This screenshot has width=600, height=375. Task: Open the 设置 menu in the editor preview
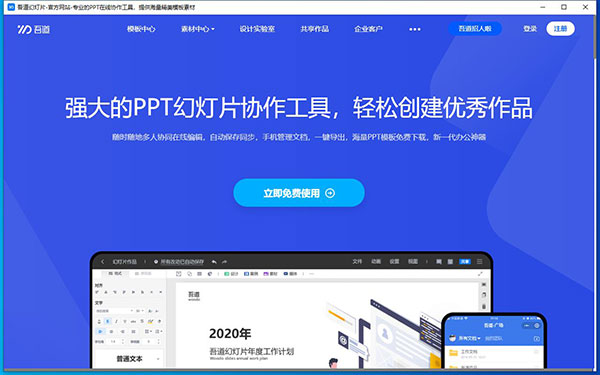(x=394, y=261)
